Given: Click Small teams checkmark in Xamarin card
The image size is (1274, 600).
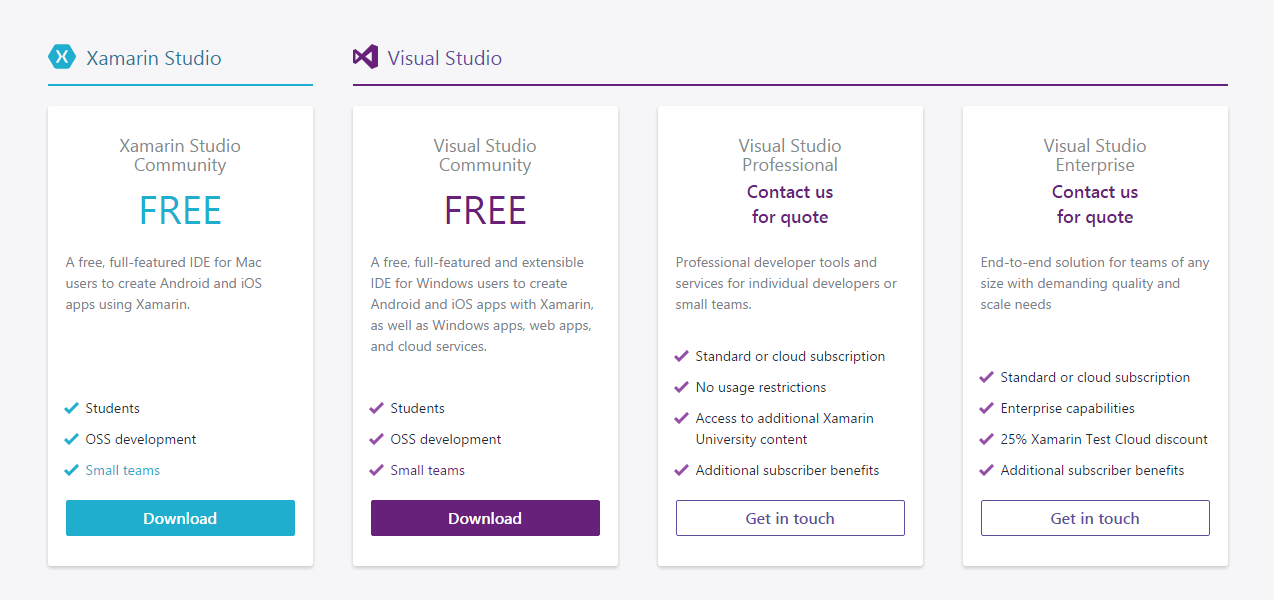Looking at the screenshot, I should click(72, 470).
